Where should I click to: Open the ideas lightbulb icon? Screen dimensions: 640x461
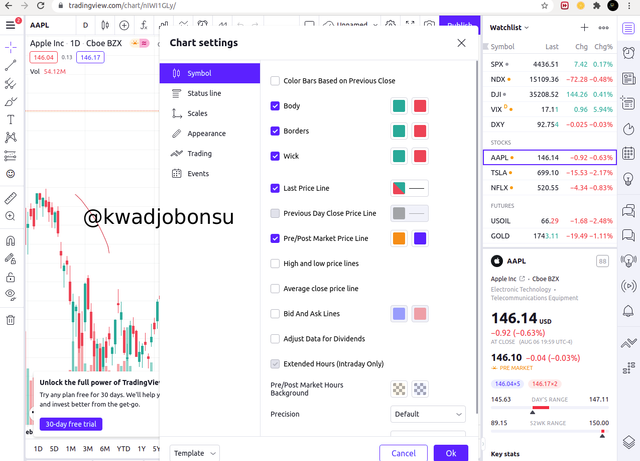tap(629, 178)
